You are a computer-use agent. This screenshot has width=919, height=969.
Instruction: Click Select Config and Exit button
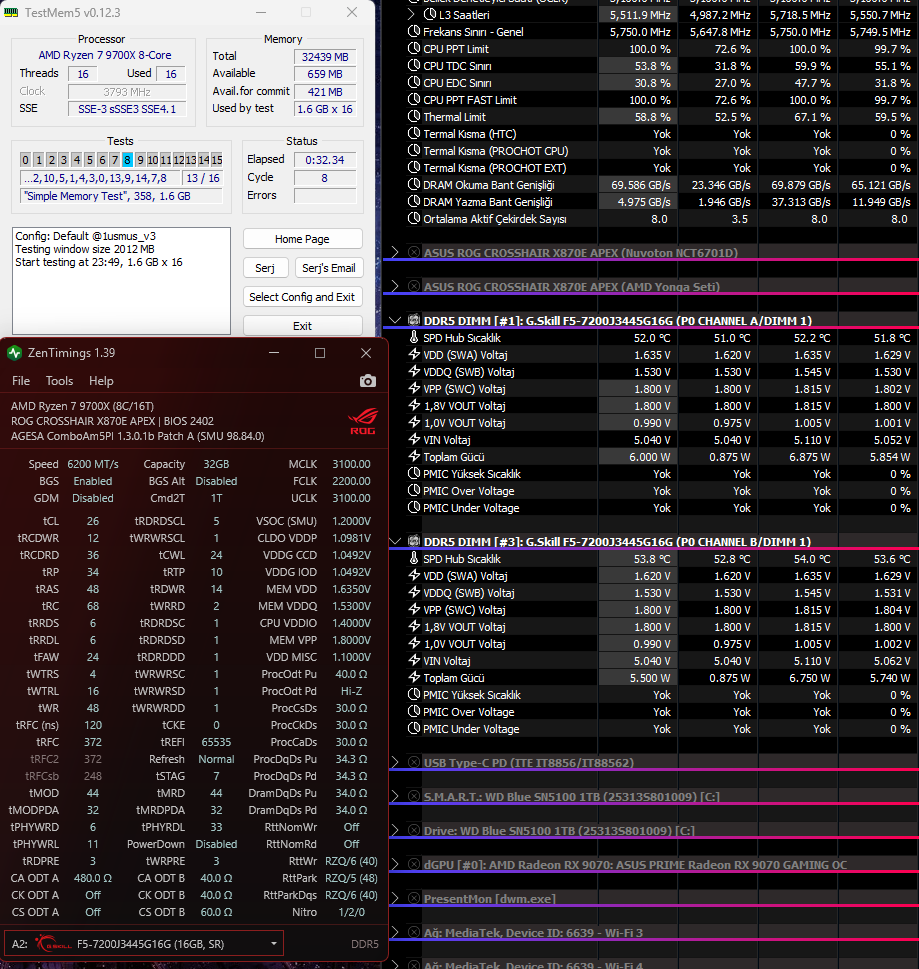click(x=302, y=297)
